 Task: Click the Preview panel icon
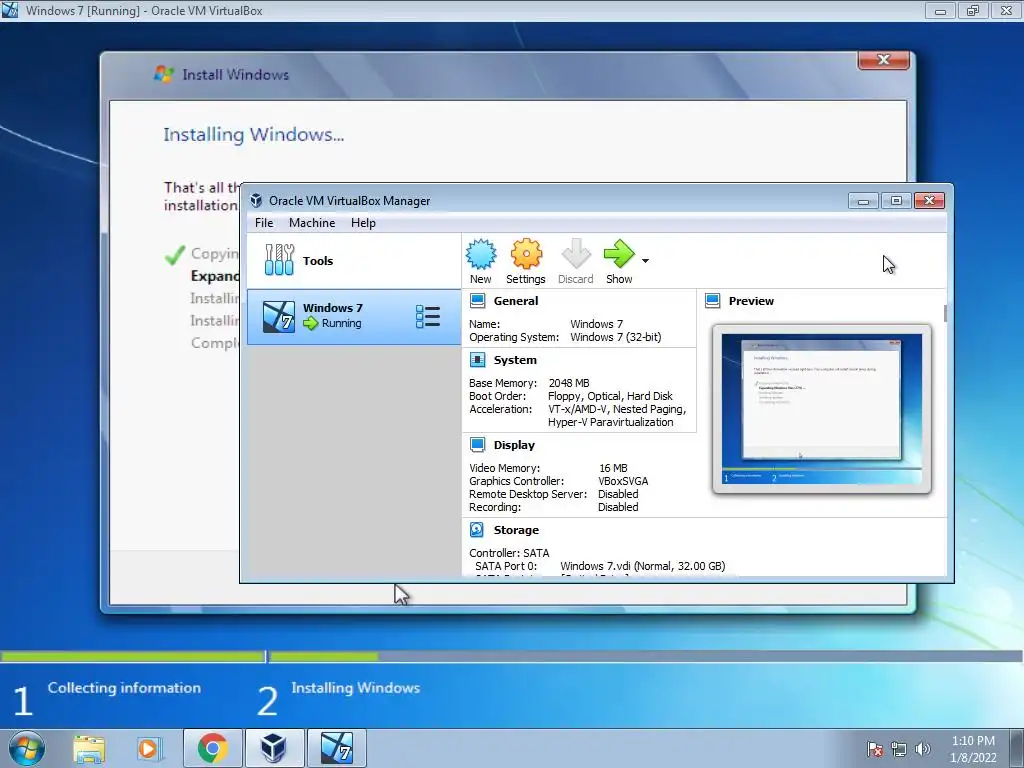click(x=712, y=300)
